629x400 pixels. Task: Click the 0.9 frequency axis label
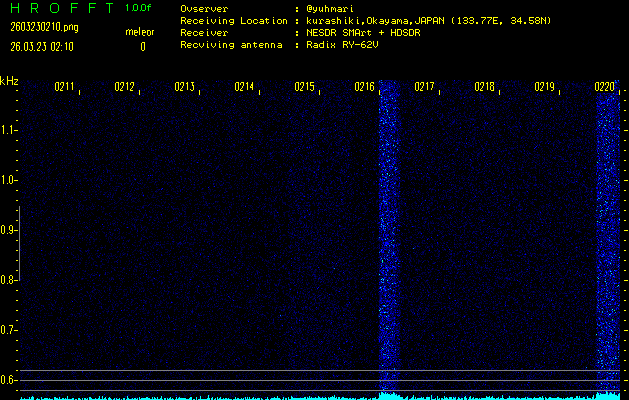tap(7, 230)
